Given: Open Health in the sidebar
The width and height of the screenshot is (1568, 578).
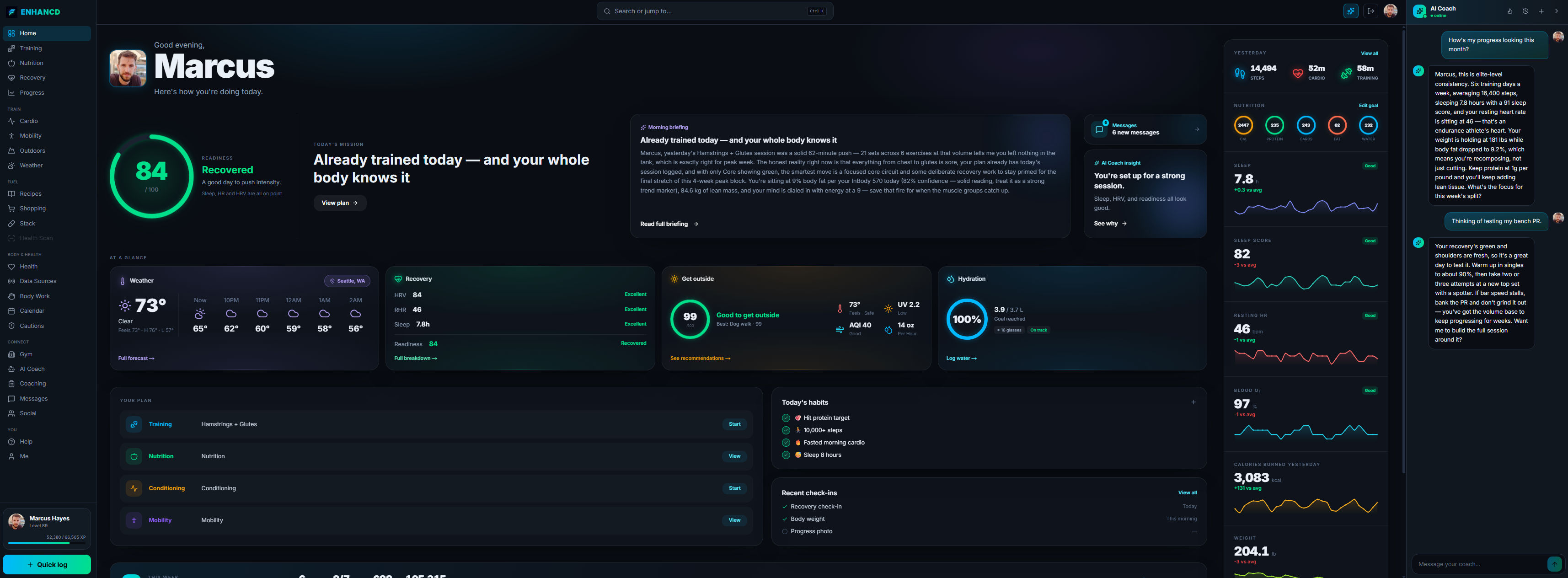Looking at the screenshot, I should 47,267.
